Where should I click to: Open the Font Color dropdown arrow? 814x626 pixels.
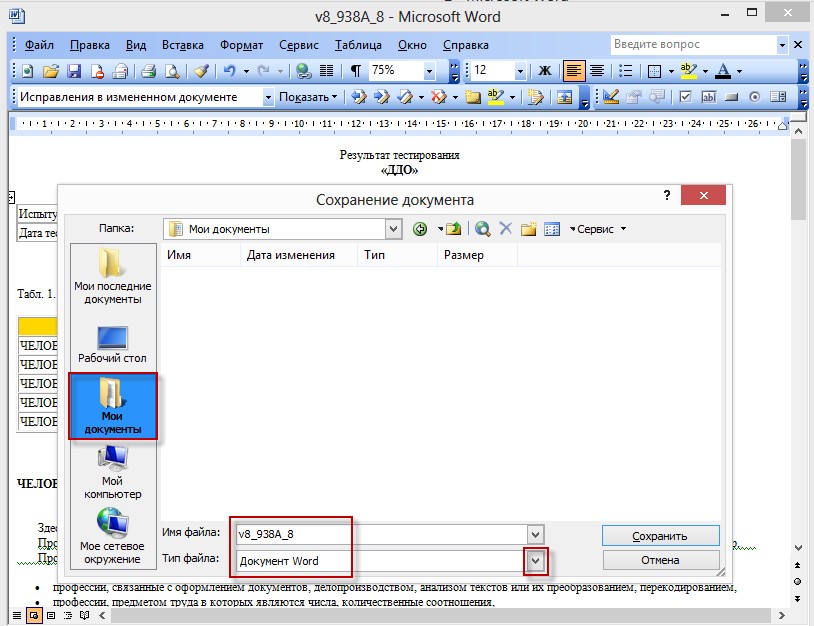(x=739, y=71)
